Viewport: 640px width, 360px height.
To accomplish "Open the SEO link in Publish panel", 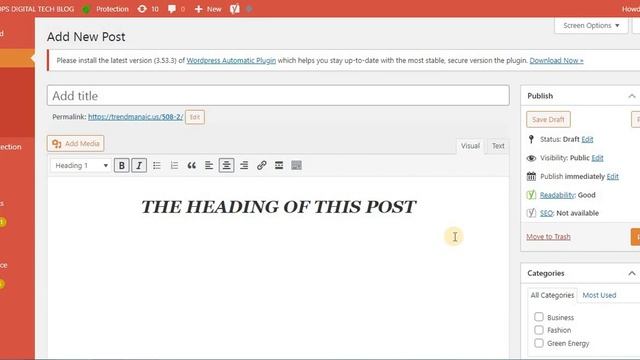I will 546,213.
